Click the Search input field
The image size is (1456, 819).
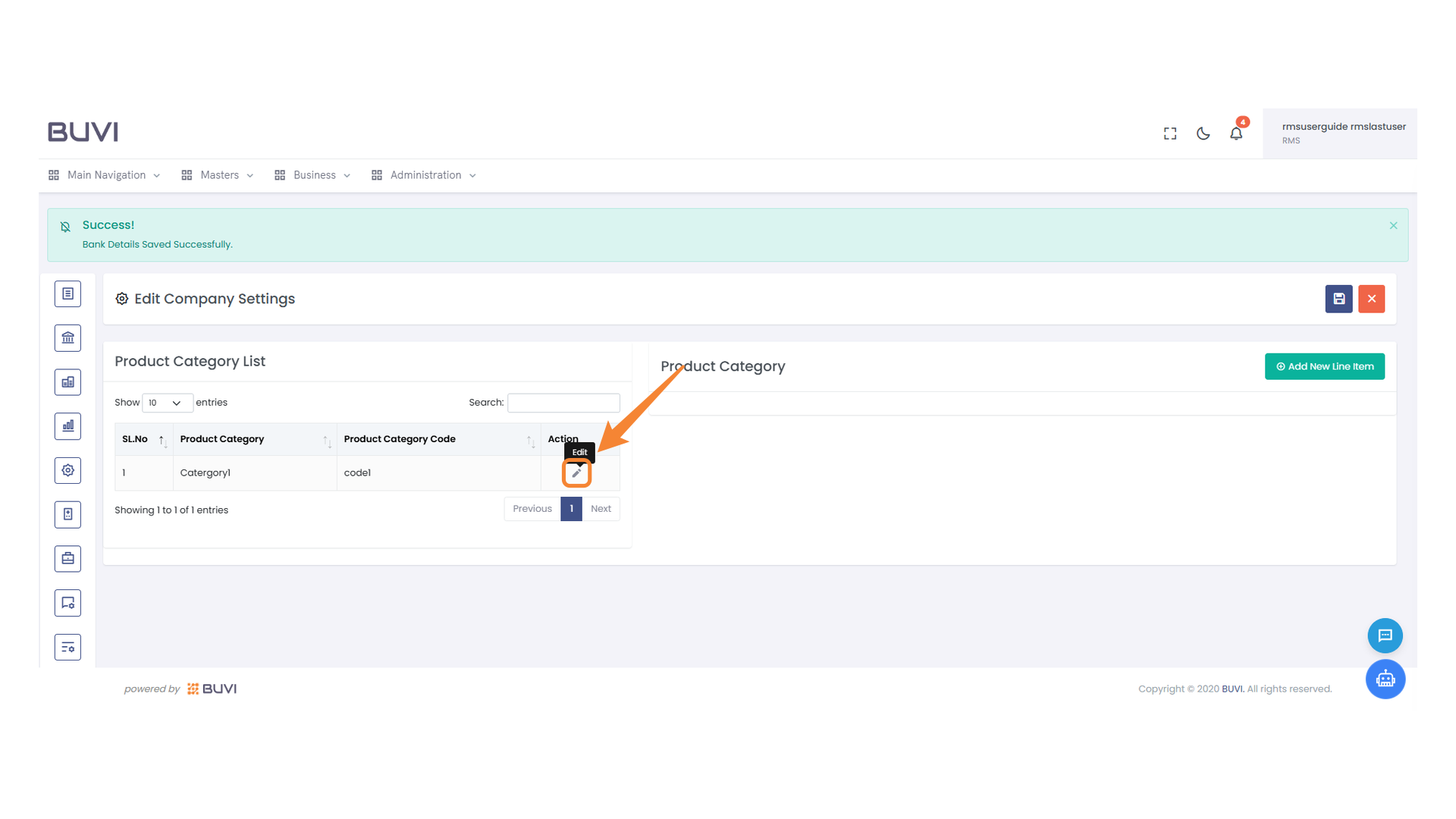[x=563, y=403]
